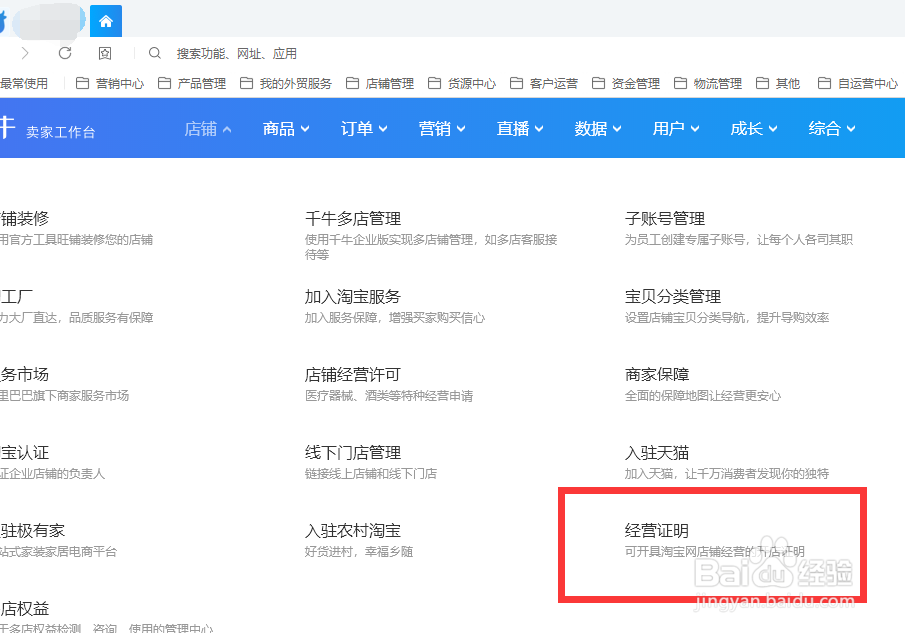Open 入驻农村淘宝 link
905x633 pixels.
(x=353, y=530)
